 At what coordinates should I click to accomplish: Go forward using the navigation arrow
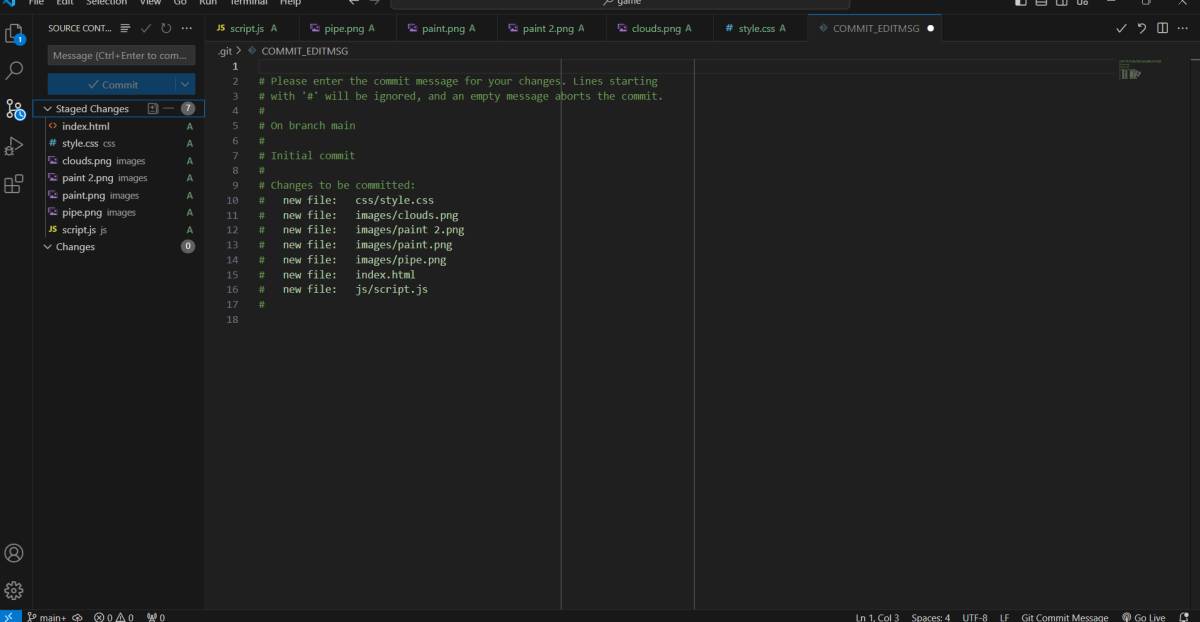374,3
